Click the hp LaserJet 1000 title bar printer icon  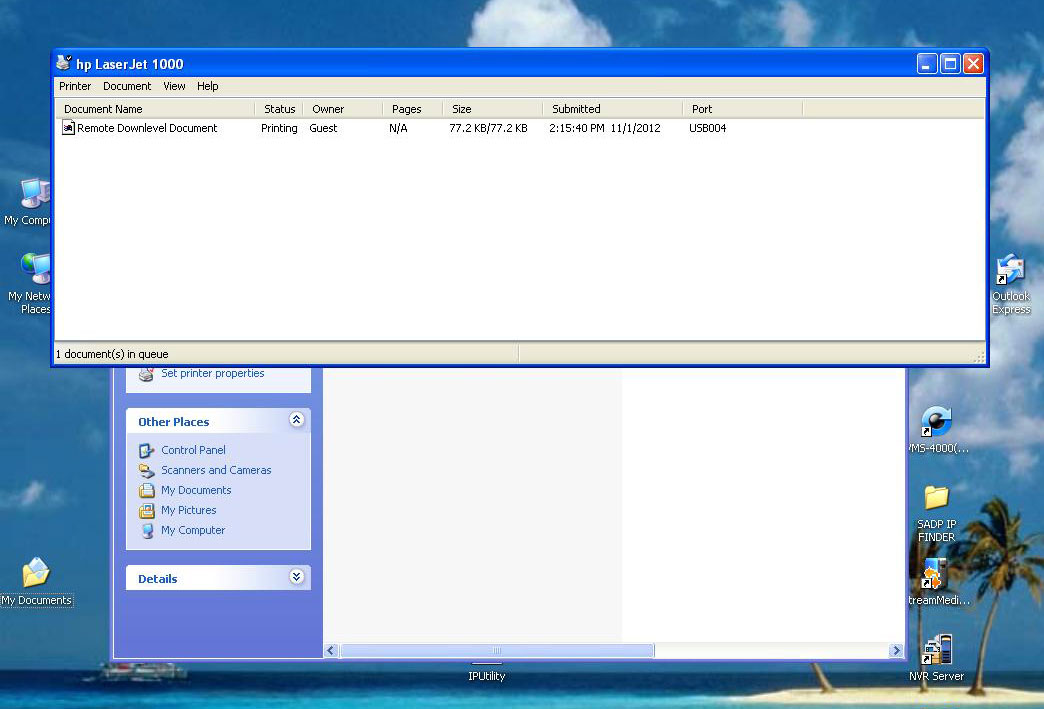[64, 63]
